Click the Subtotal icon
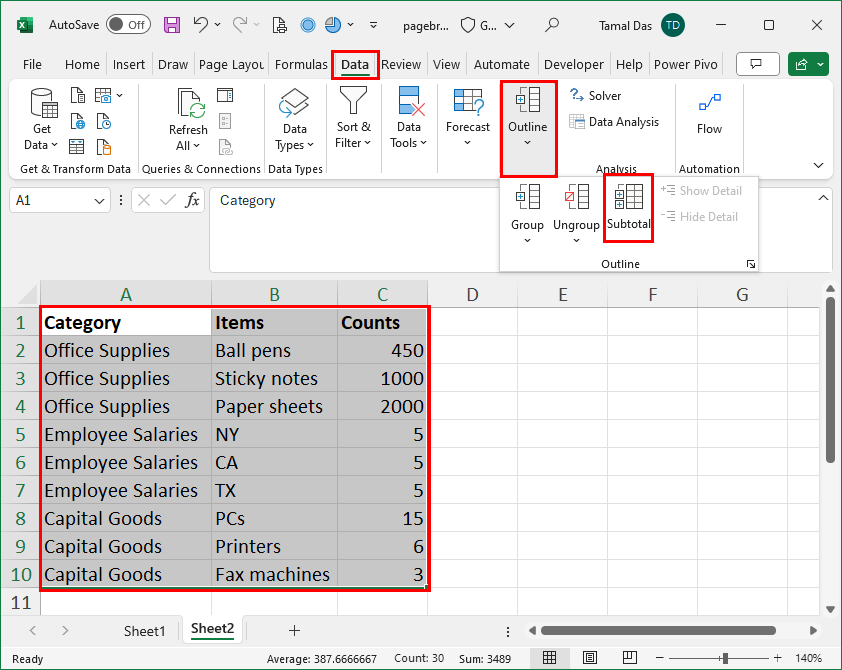The image size is (842, 670). click(x=628, y=196)
